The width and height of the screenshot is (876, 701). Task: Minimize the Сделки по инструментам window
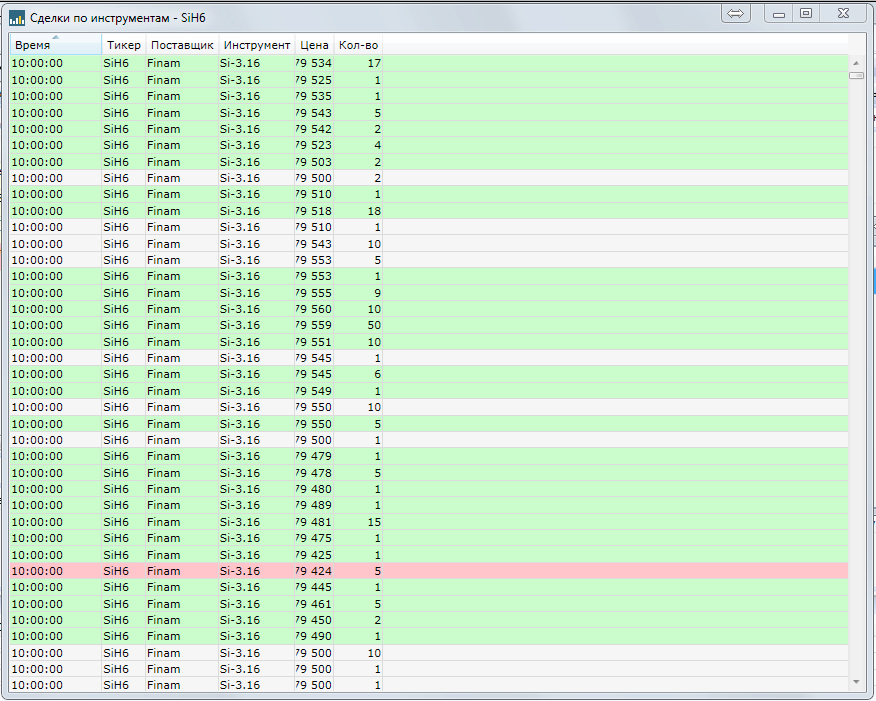[779, 13]
